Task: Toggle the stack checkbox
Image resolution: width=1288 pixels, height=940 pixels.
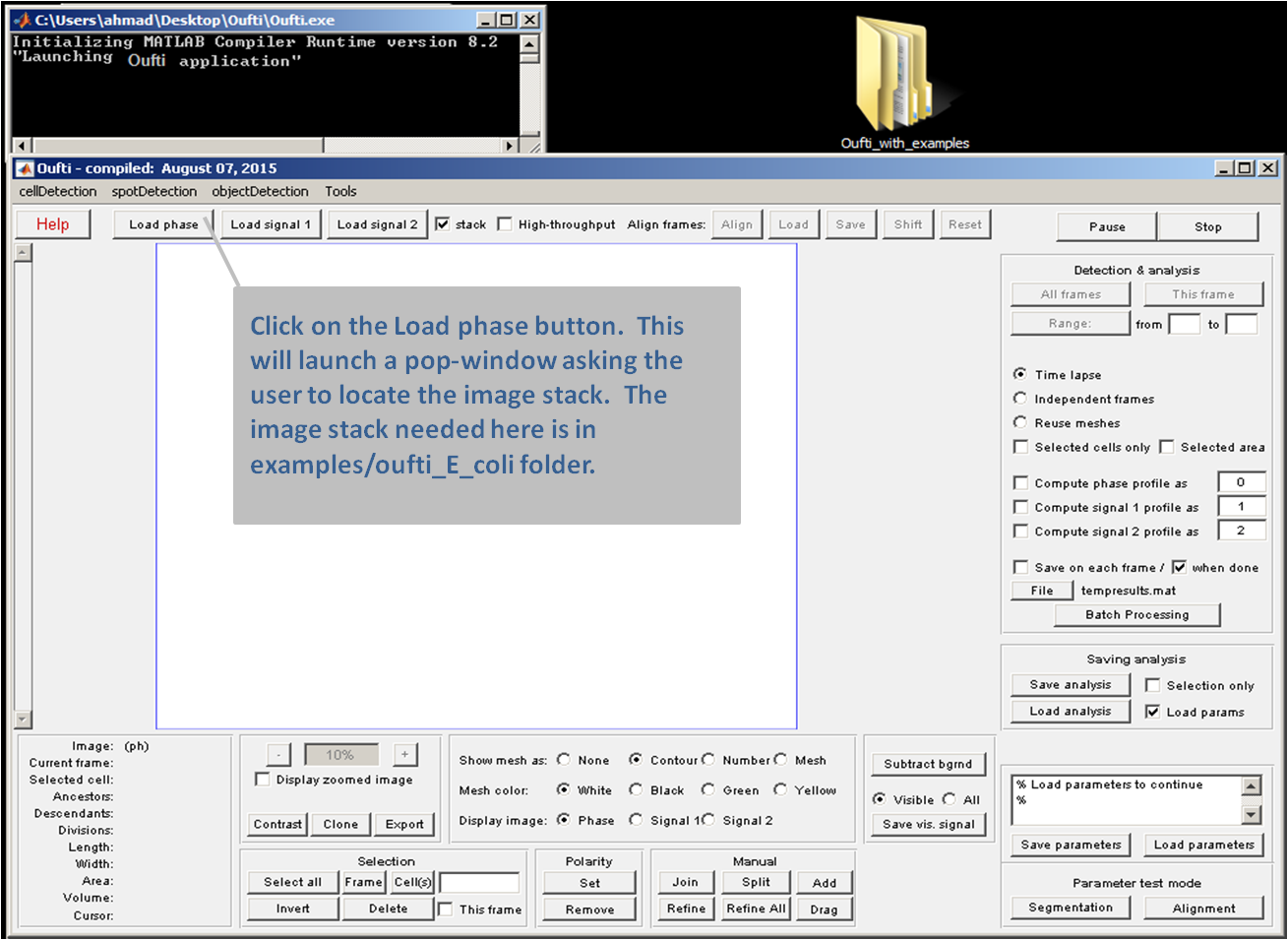Action: coord(443,224)
